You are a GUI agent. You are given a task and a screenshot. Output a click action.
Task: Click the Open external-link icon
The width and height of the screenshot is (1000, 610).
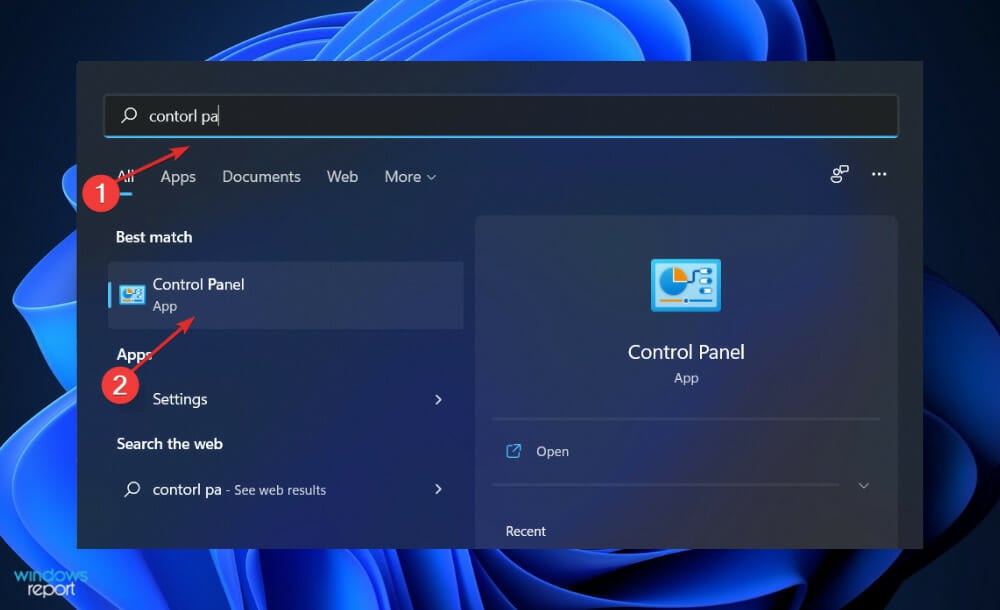click(513, 451)
